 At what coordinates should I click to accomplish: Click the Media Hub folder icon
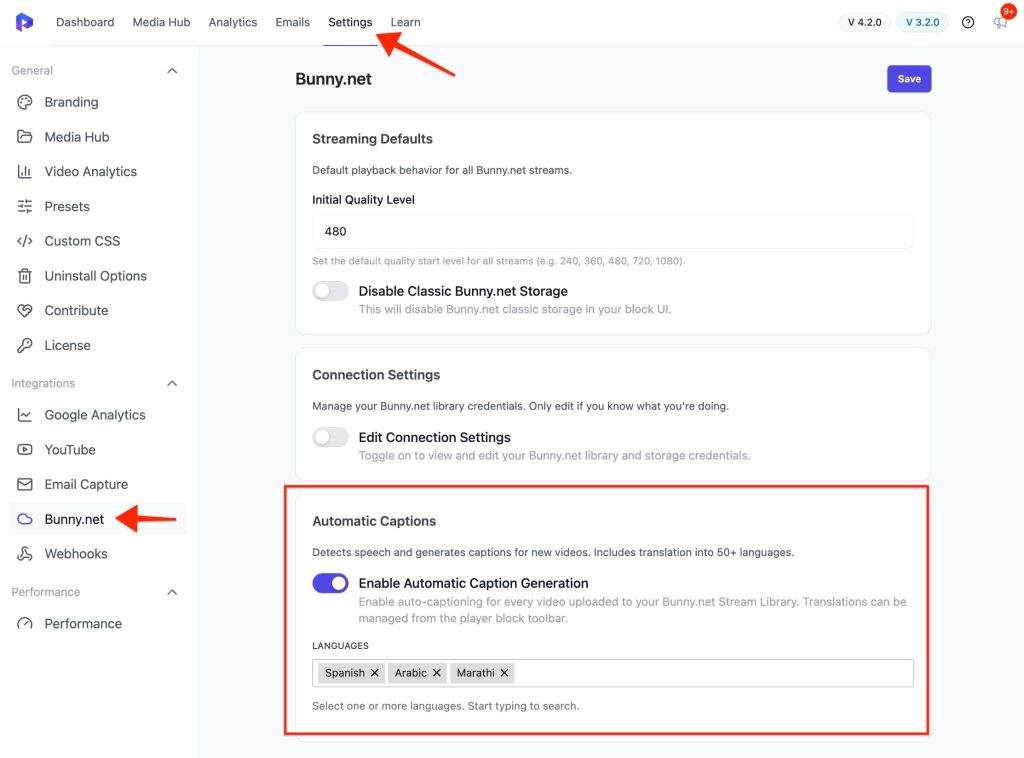[x=25, y=137]
